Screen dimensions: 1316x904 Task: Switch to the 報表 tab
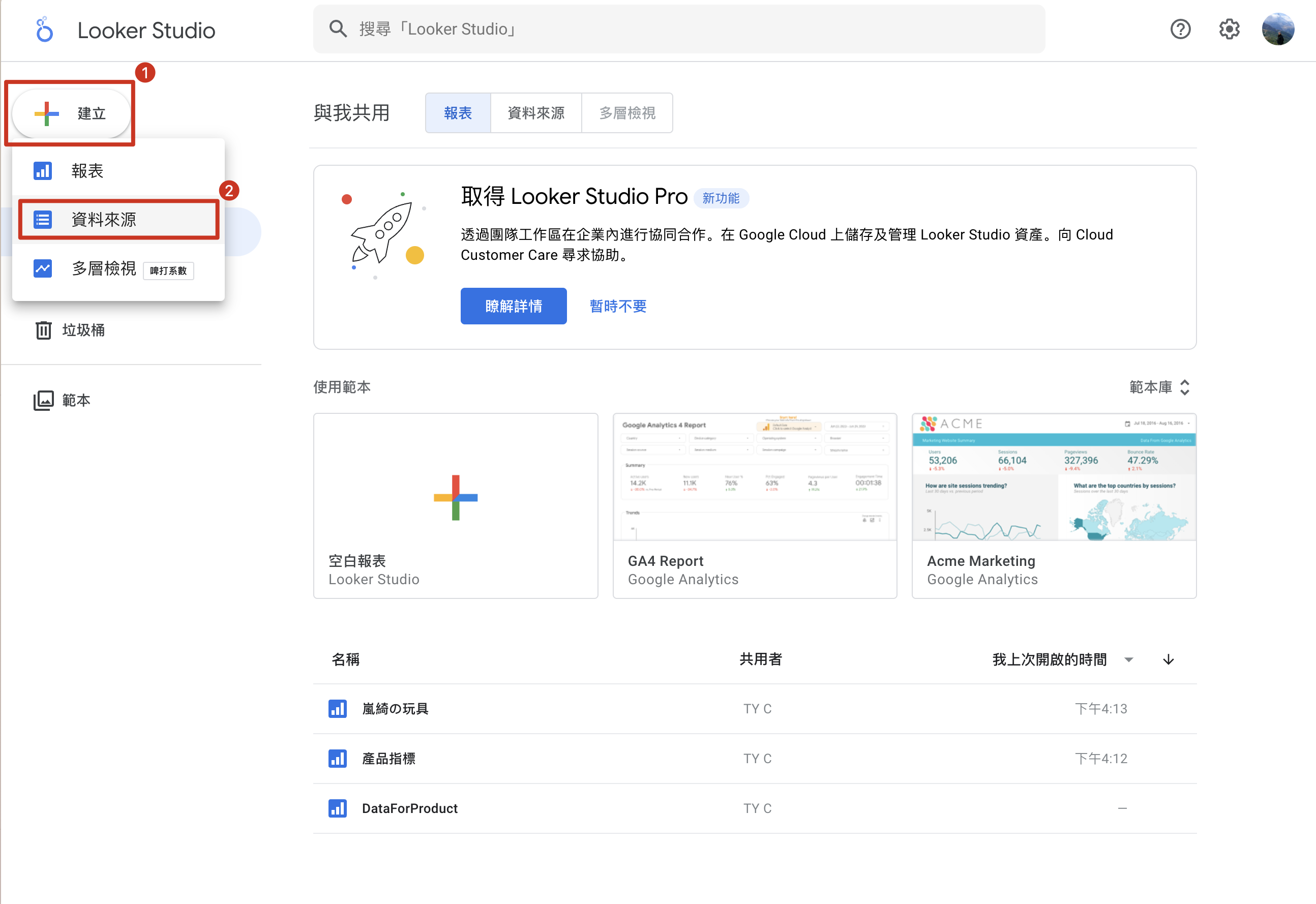tap(458, 113)
